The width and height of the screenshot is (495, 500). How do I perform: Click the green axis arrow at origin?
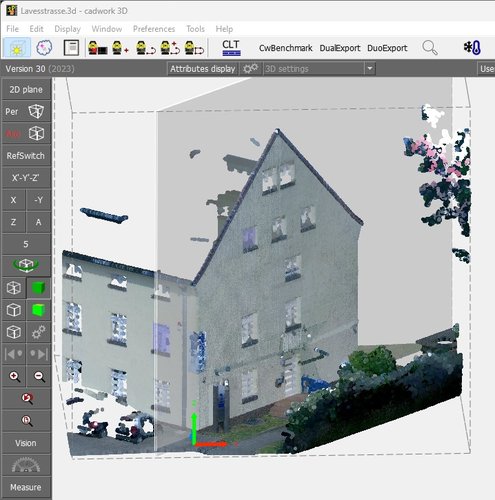(194, 428)
